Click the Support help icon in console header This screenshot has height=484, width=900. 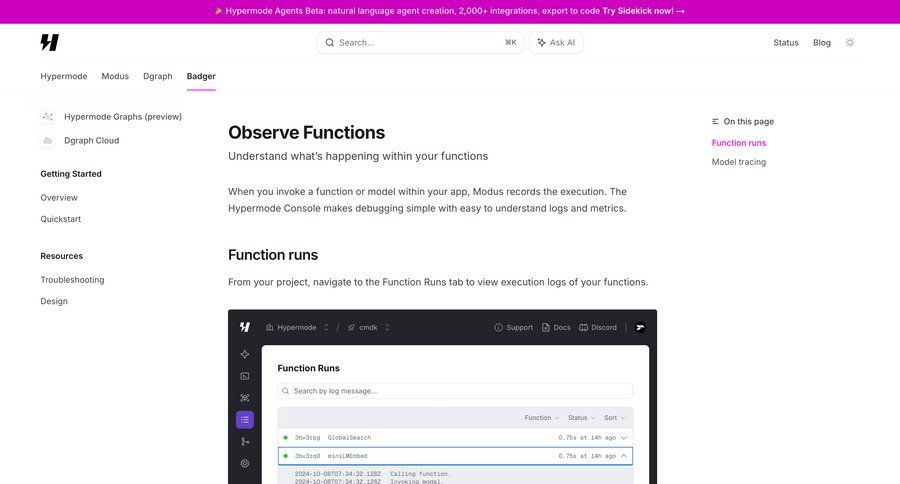[498, 327]
